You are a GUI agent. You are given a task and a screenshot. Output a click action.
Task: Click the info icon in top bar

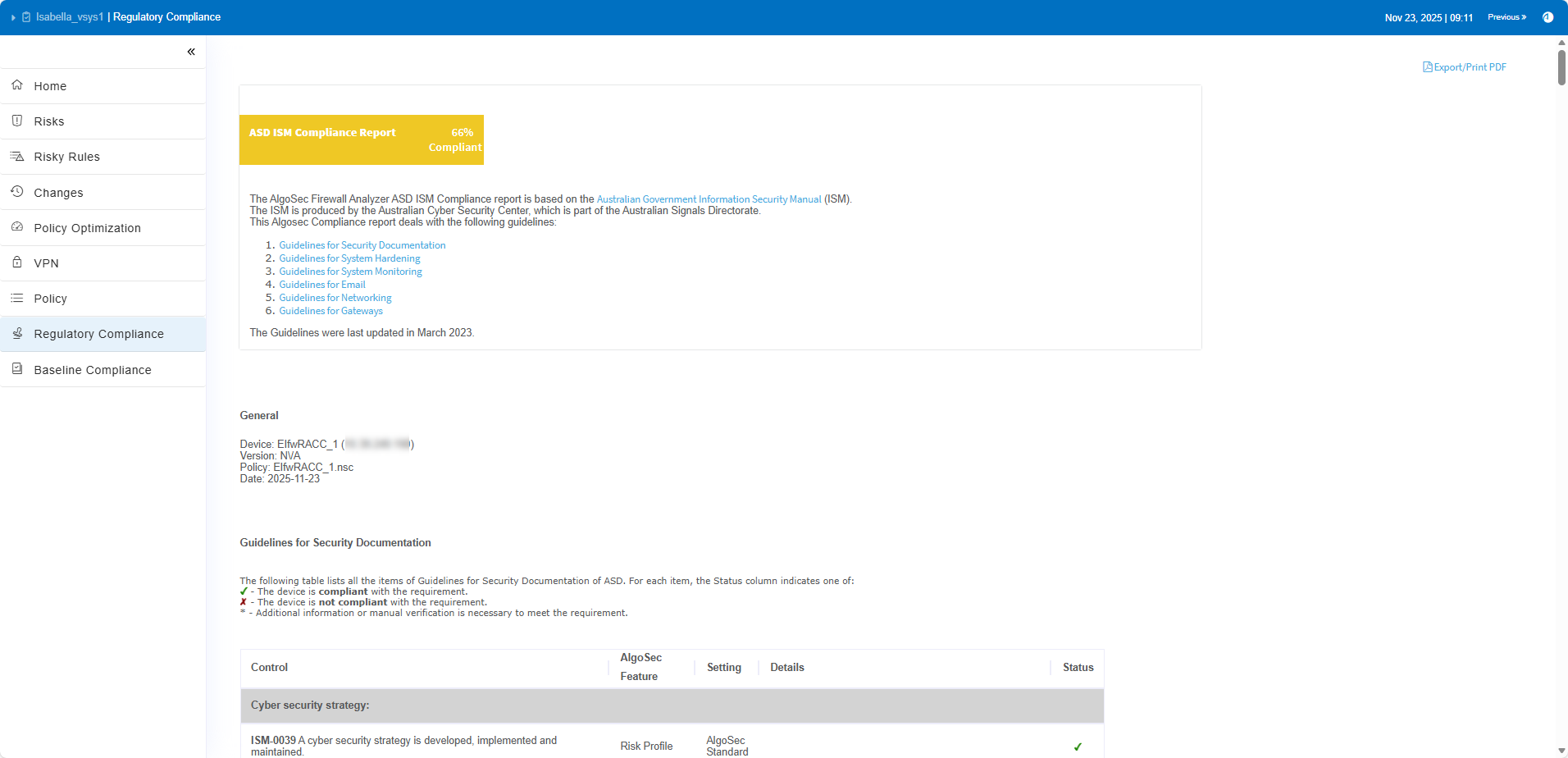click(x=1547, y=17)
